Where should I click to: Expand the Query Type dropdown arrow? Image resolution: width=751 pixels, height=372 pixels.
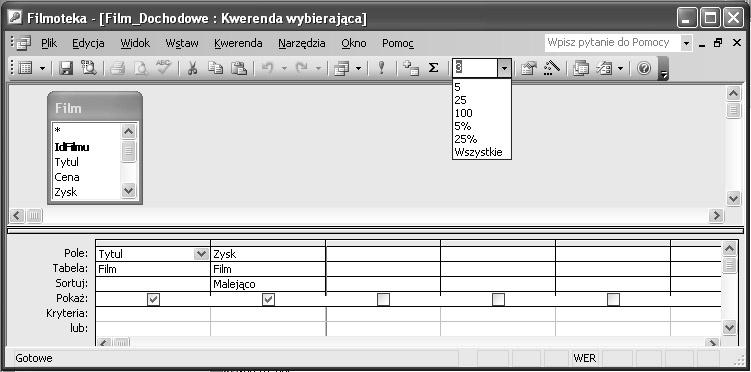point(358,69)
